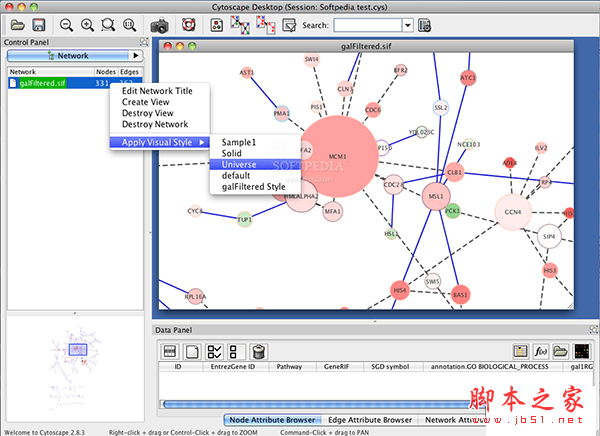Apply the galFiltered Style
600x436 pixels.
[x=254, y=186]
